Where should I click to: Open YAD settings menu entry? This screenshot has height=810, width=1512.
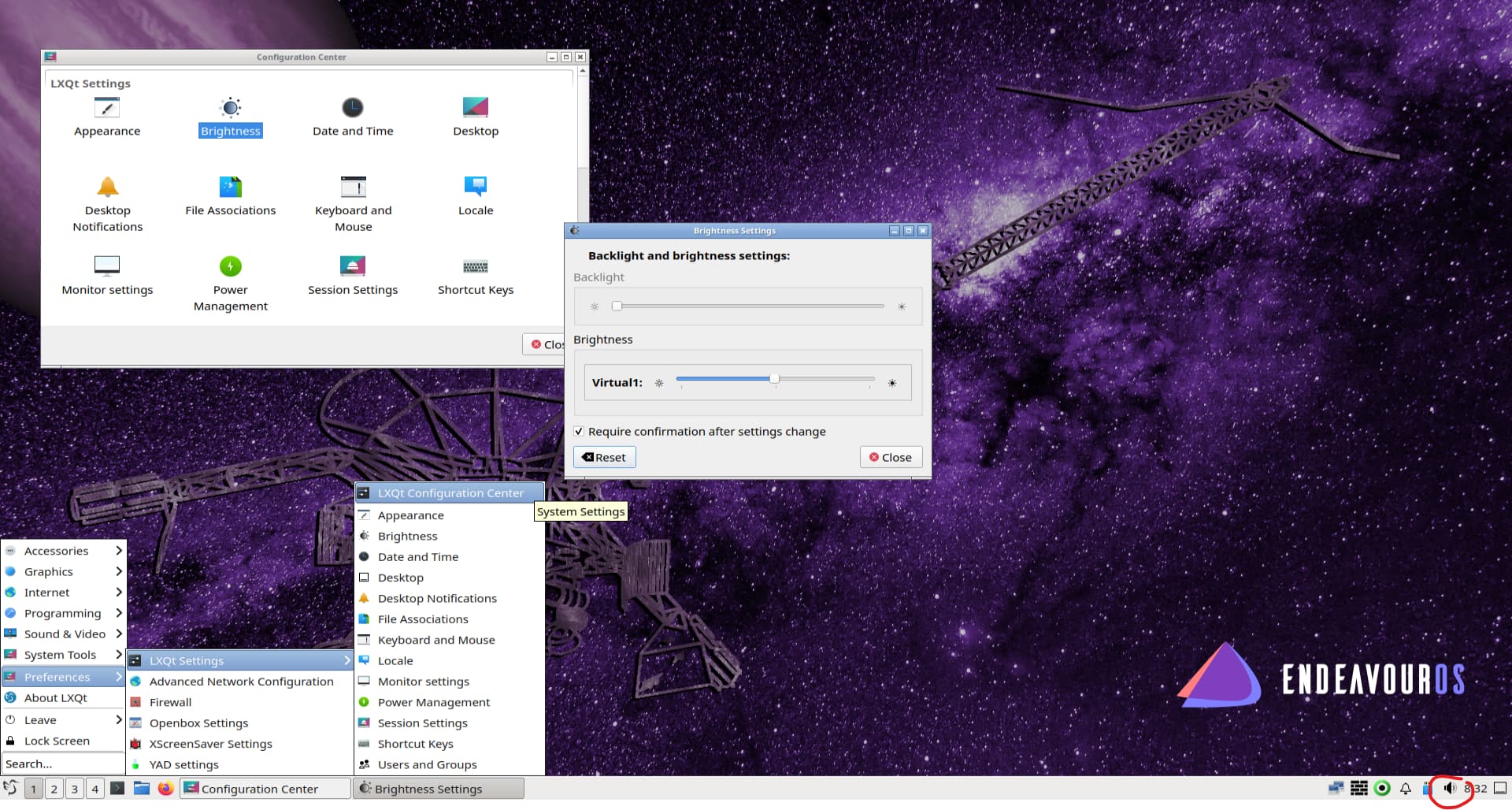(240, 764)
